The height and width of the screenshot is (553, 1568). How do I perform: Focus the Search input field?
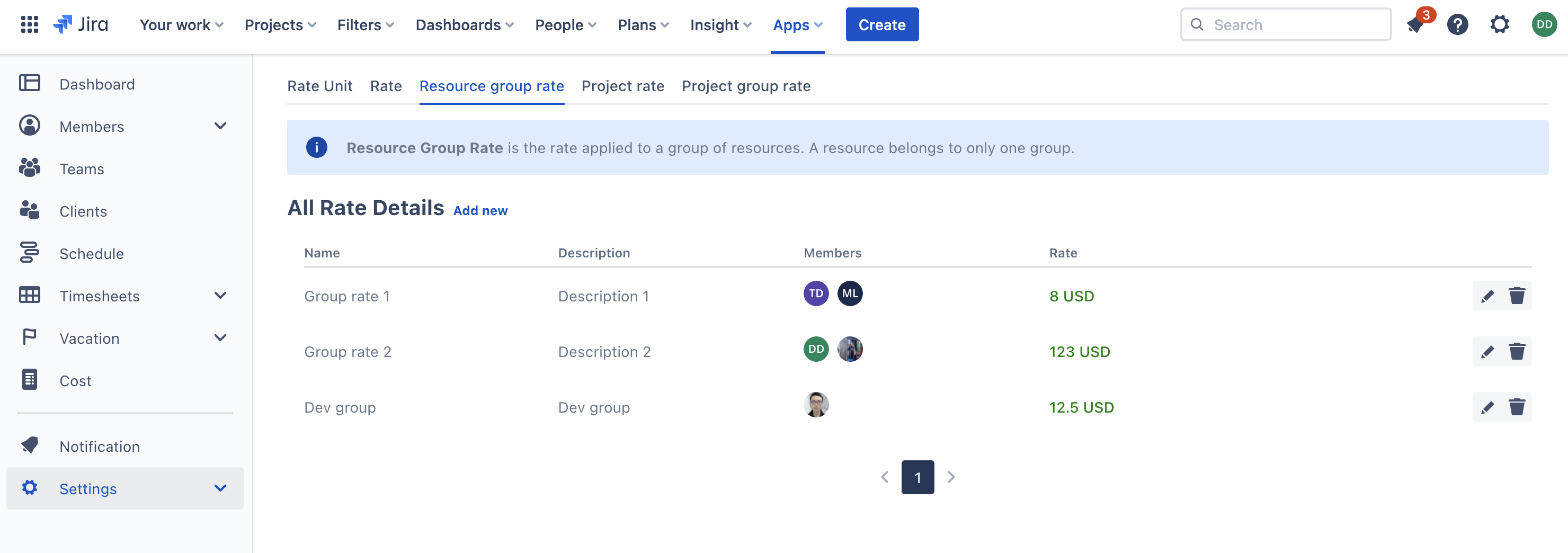point(1286,24)
